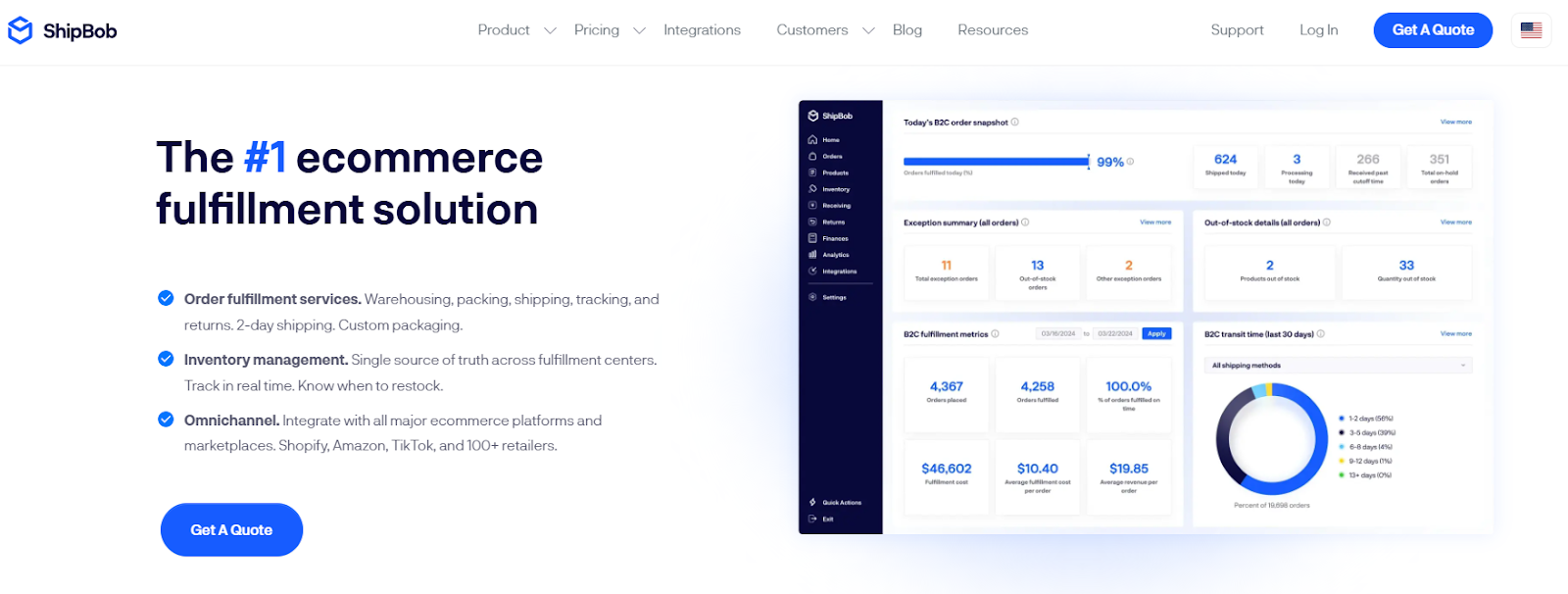Click the orders fulfilled progress bar
Image resolution: width=1568 pixels, height=594 pixels.
click(x=995, y=162)
